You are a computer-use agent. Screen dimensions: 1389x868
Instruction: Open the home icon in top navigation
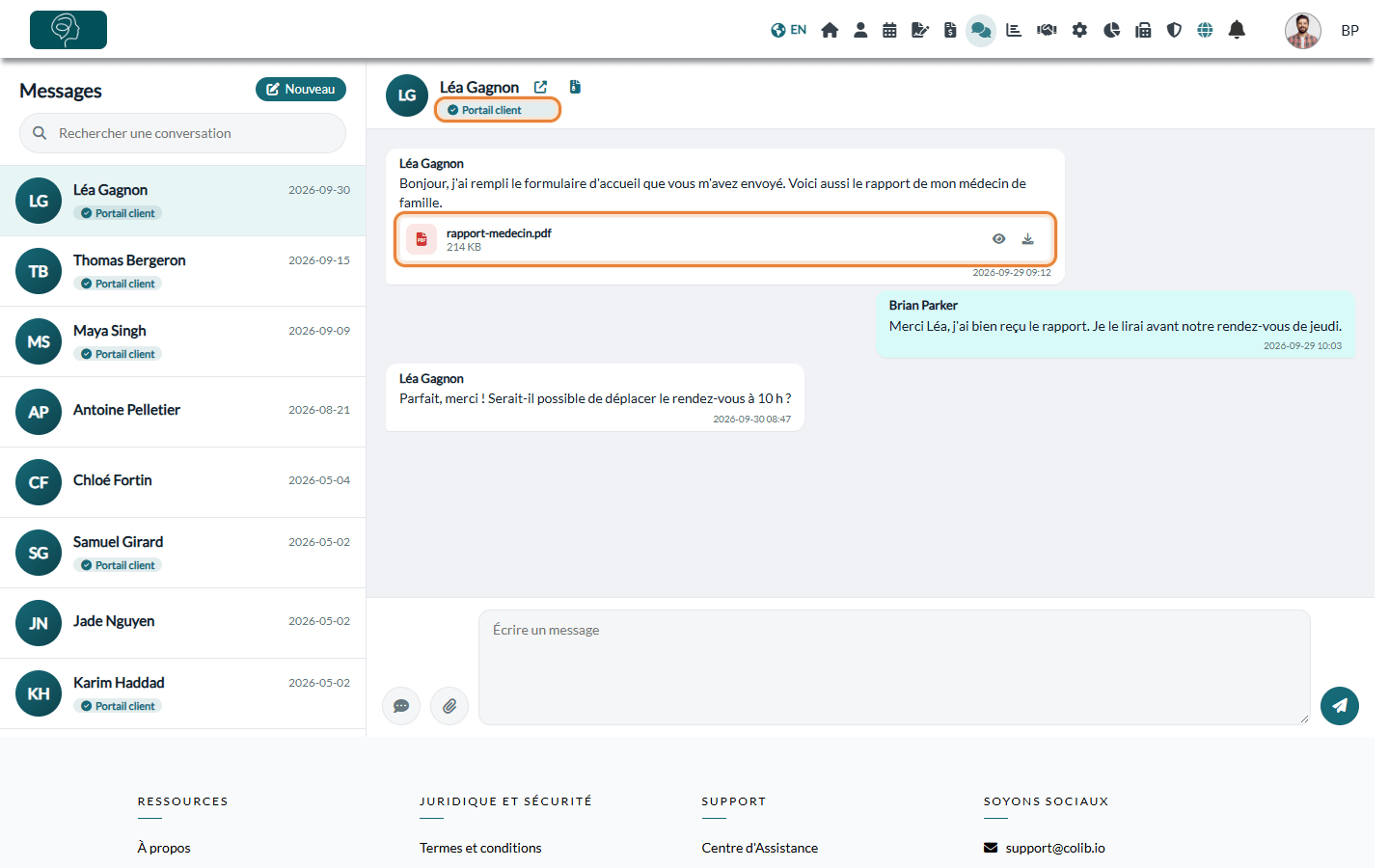tap(830, 30)
